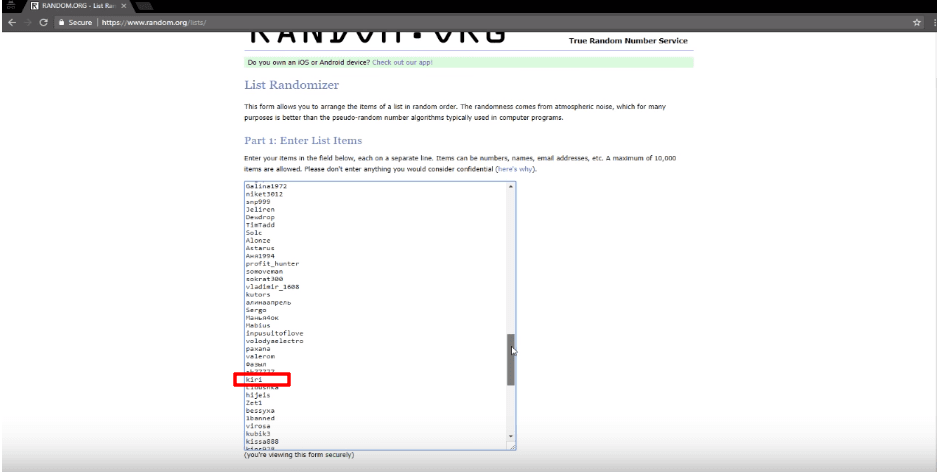Click list entry 'kutors'
Viewport: 937px width, 472px height.
pos(258,295)
